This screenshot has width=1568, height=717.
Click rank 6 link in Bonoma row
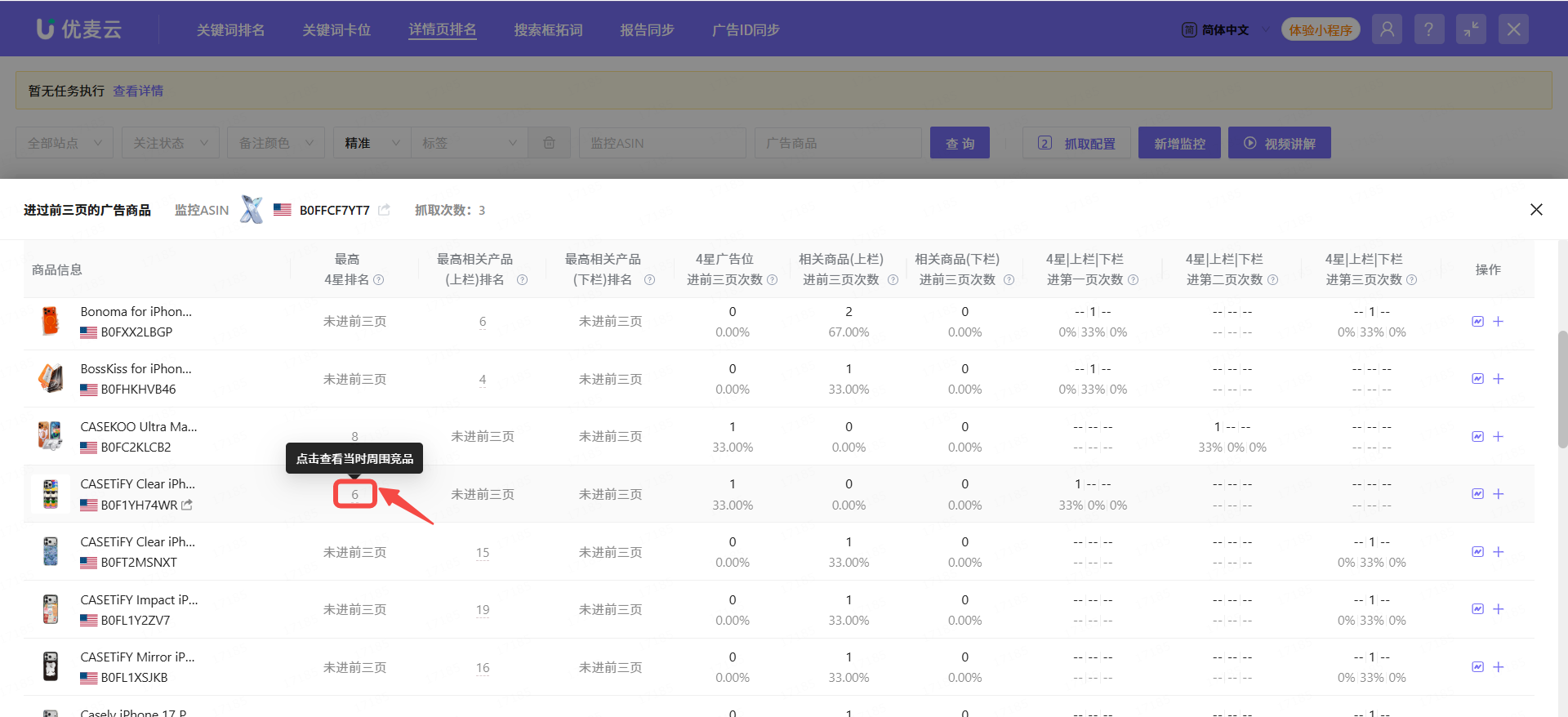click(x=483, y=322)
